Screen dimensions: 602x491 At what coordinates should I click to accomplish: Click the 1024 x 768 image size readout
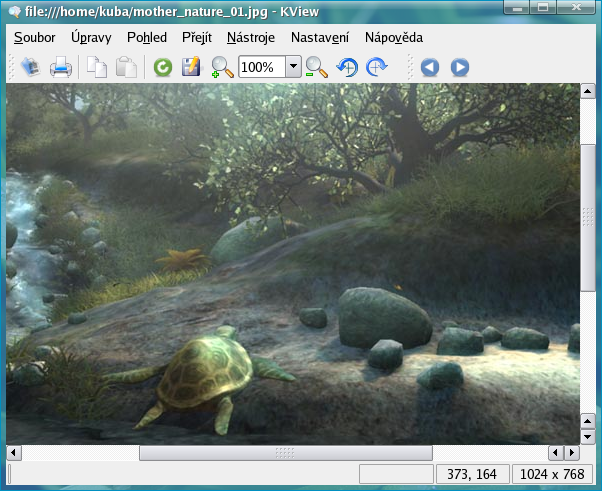(x=552, y=474)
